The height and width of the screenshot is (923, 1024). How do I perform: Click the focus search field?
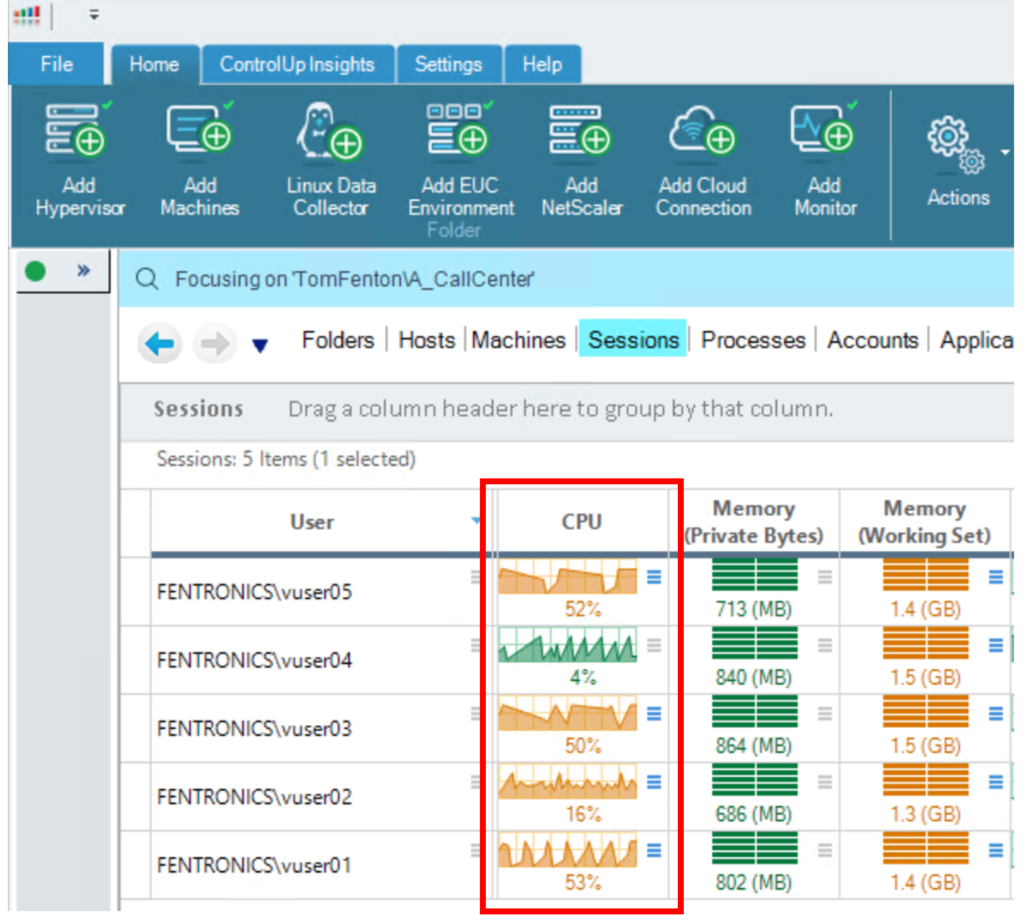pos(566,279)
